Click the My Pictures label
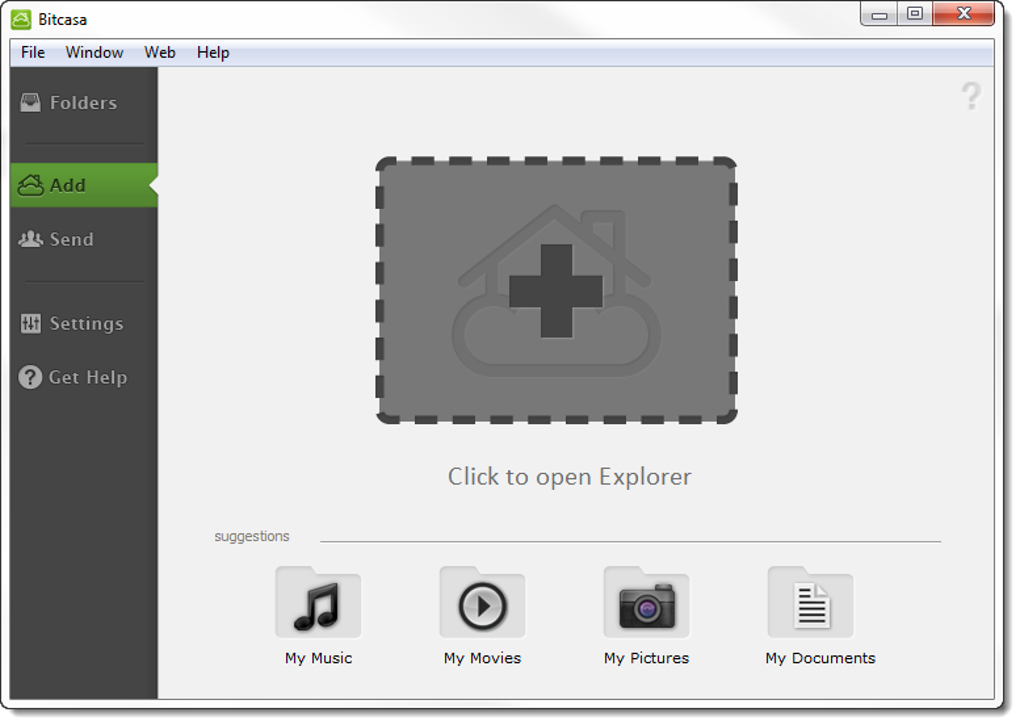 coord(646,658)
